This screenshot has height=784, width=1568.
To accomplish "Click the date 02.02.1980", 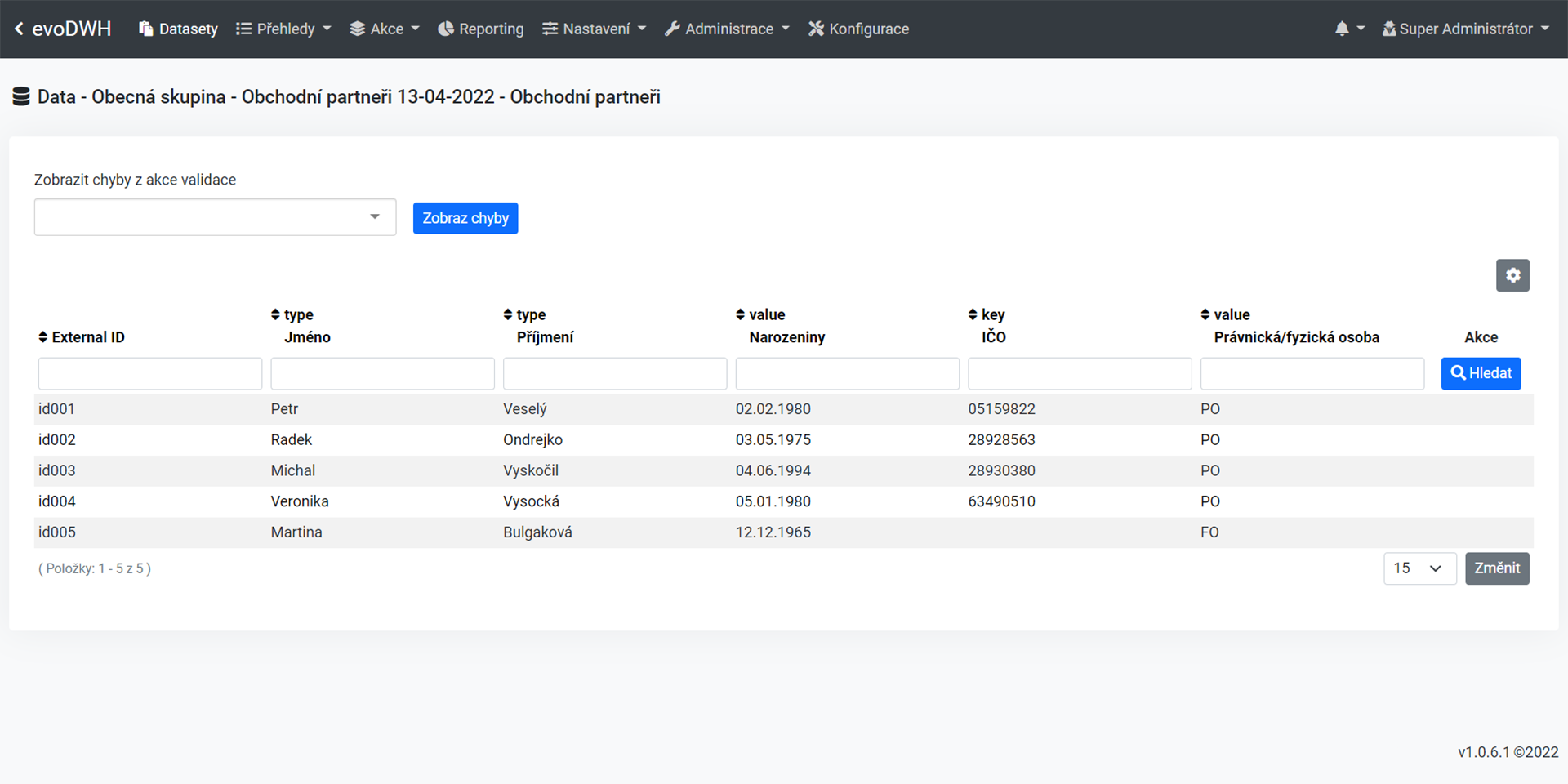I will click(x=773, y=409).
